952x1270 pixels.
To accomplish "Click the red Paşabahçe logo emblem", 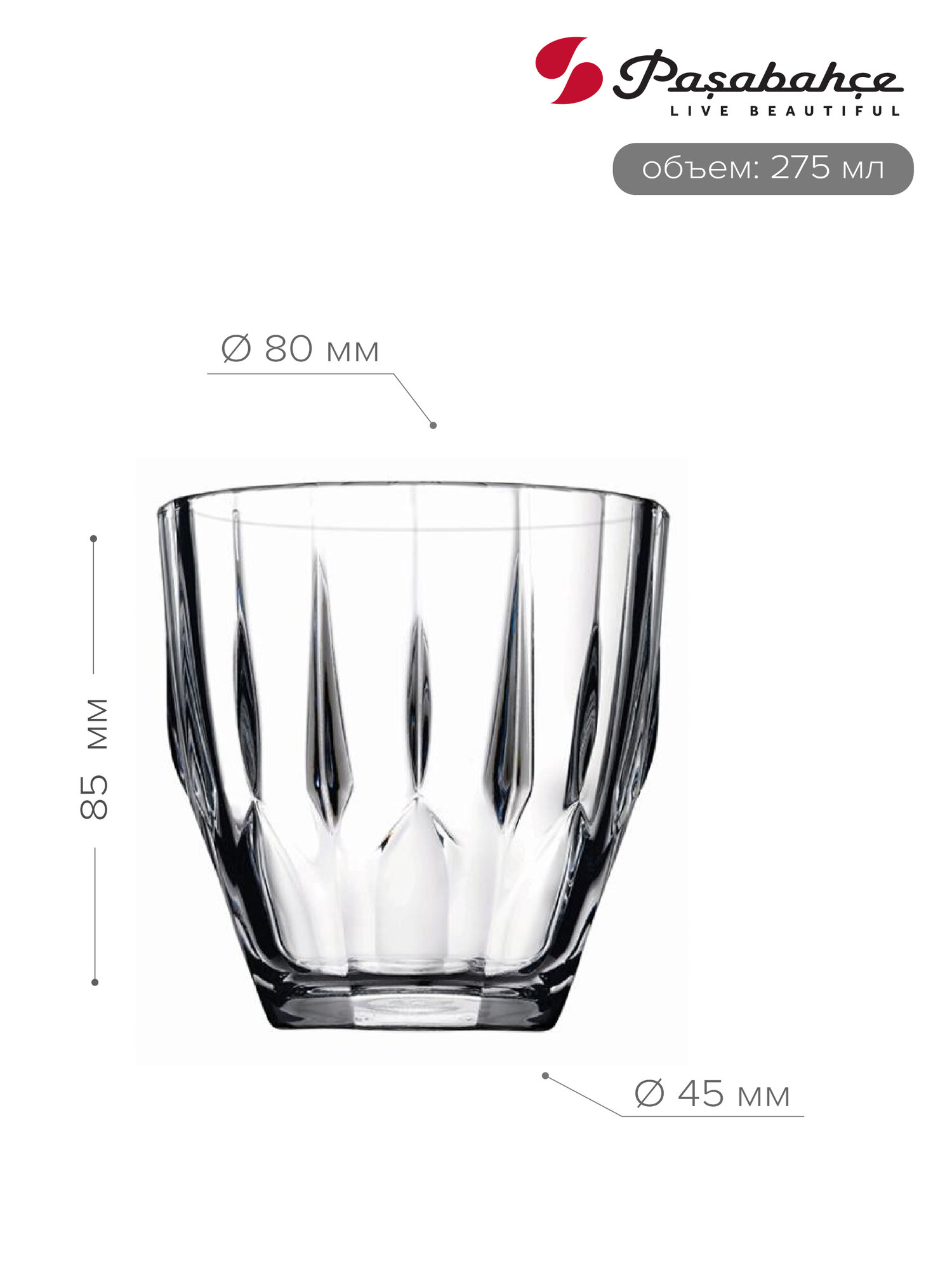I will point(569,70).
